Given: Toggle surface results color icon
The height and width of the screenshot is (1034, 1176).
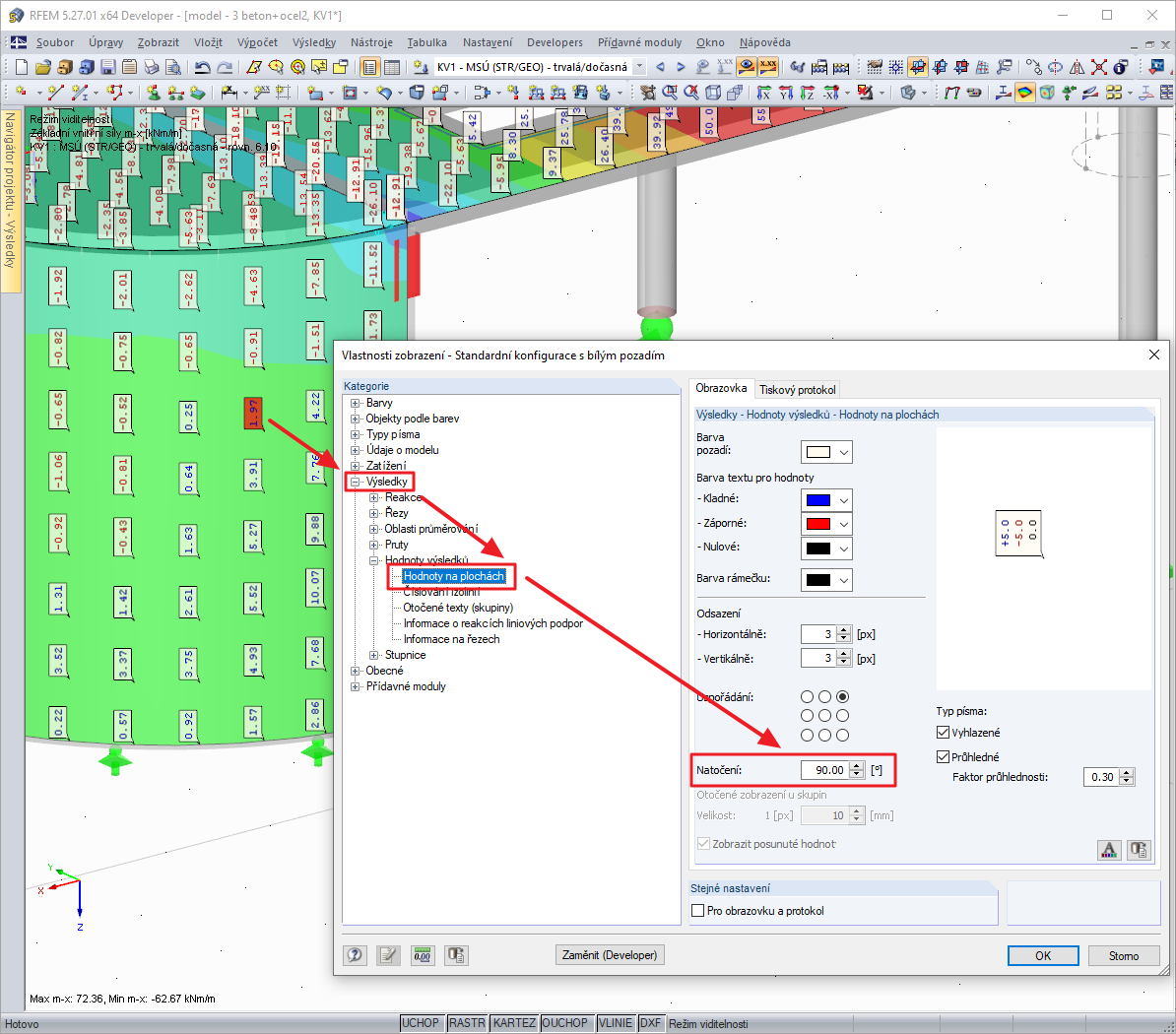Looking at the screenshot, I should pos(1024,93).
